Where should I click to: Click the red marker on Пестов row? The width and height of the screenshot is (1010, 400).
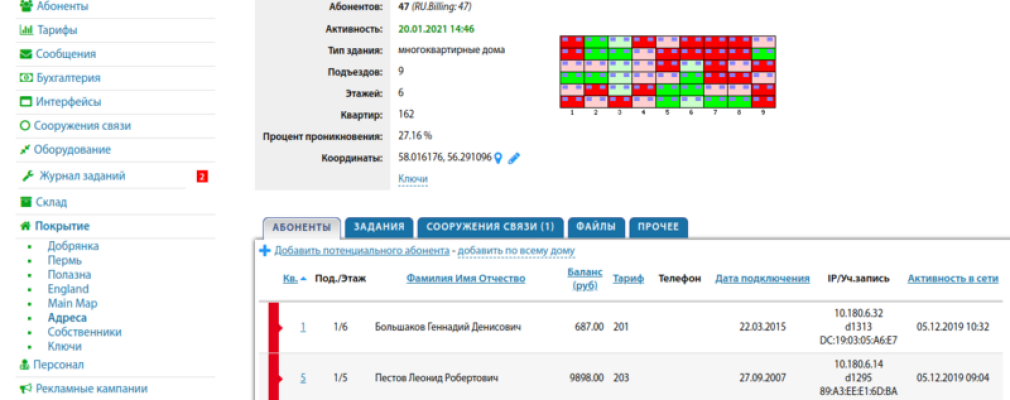[x=274, y=378]
